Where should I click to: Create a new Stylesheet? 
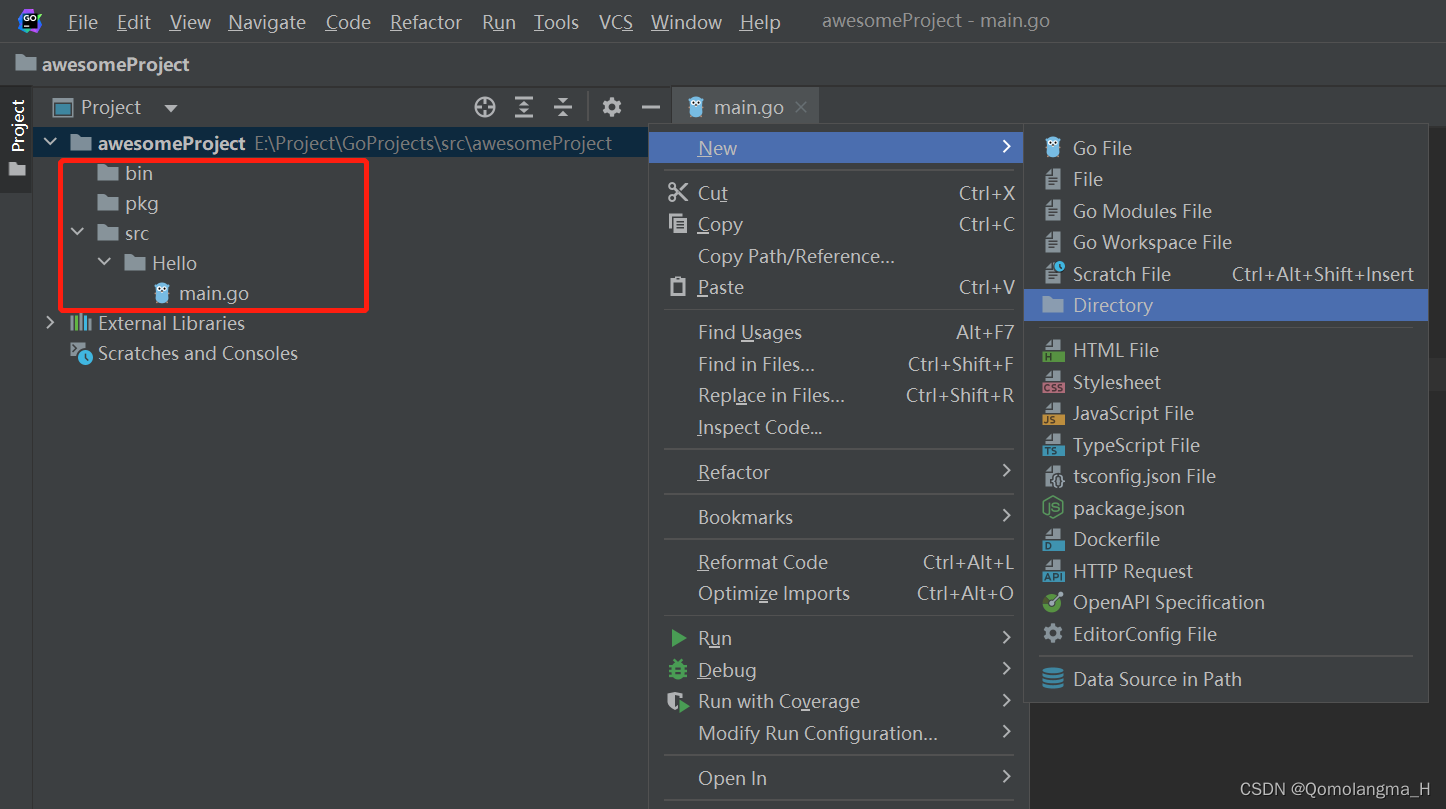pos(1226,382)
